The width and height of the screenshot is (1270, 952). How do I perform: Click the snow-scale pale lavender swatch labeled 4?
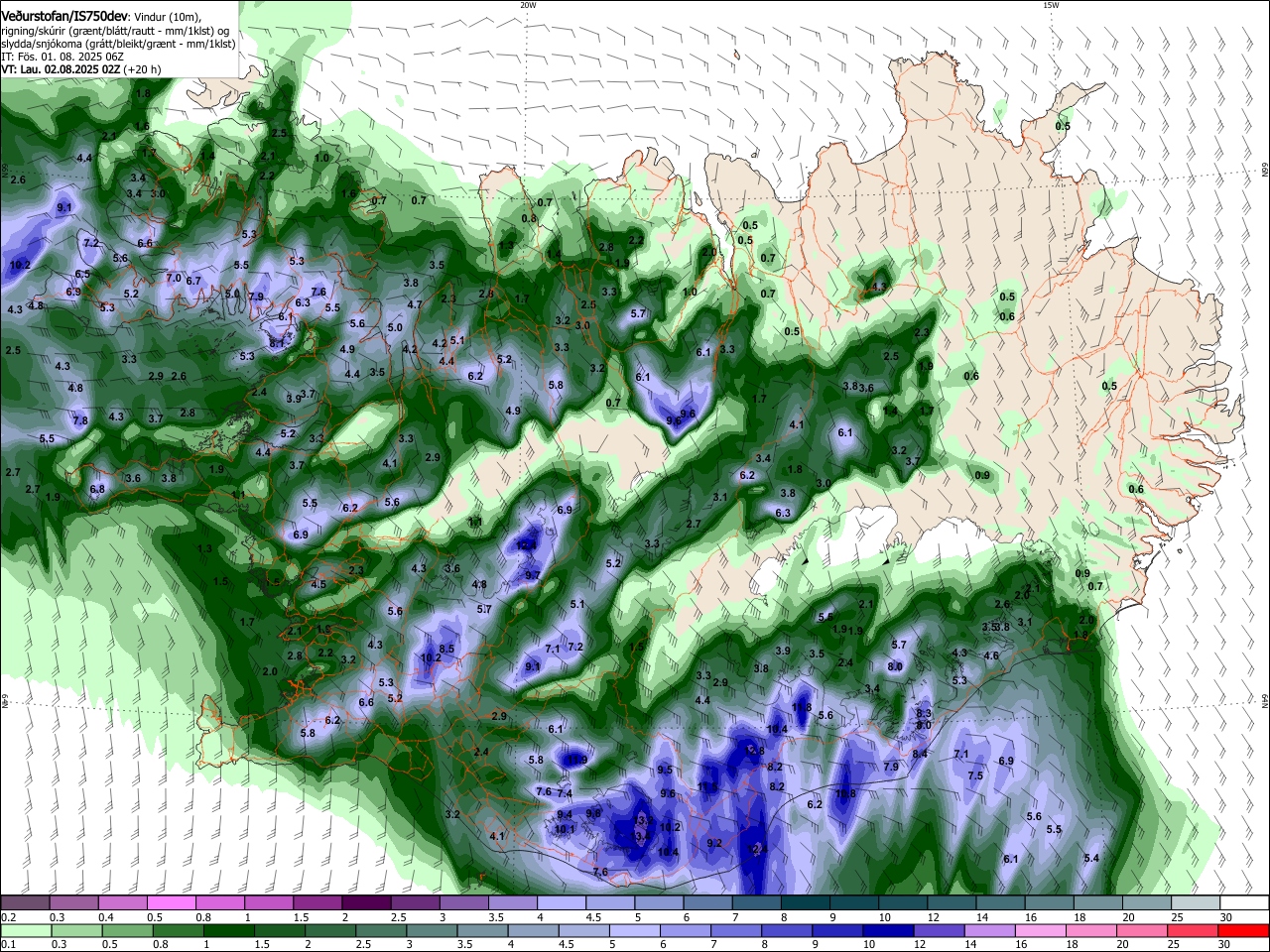click(562, 903)
